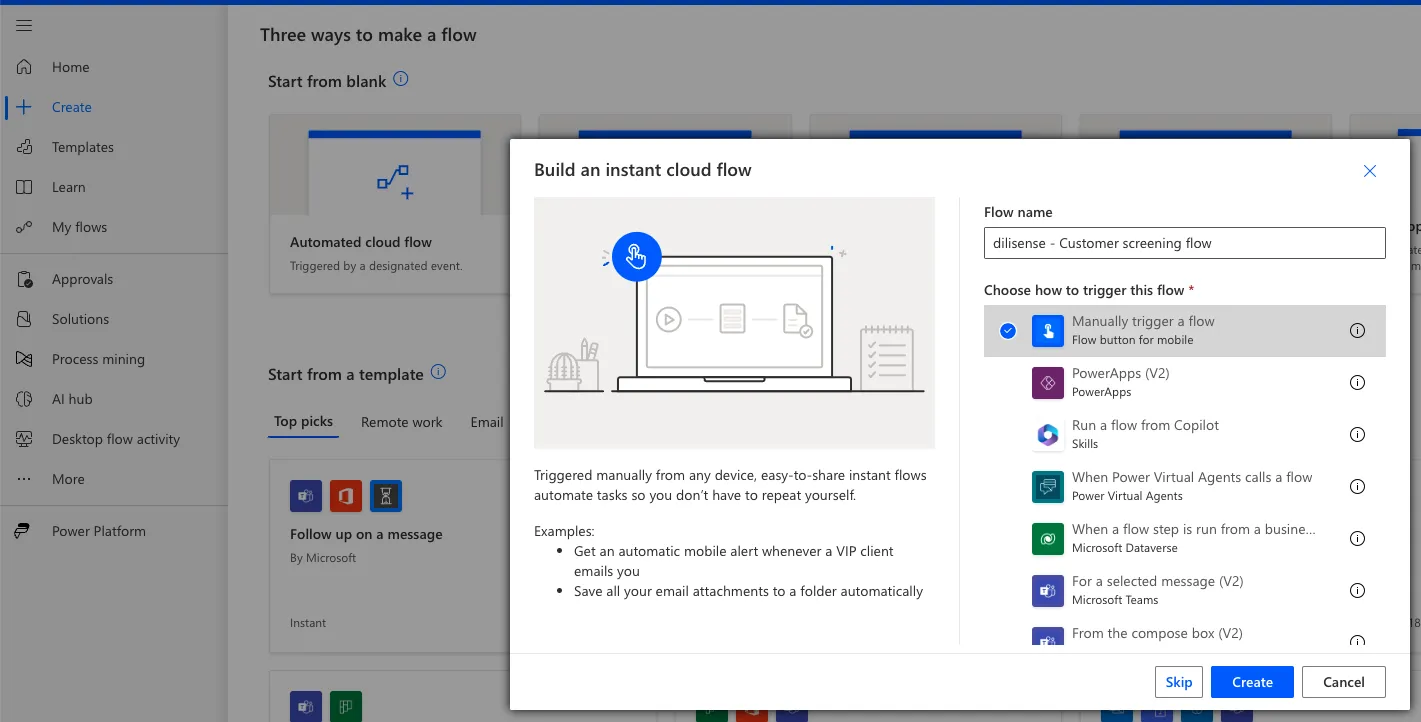
Task: Switch to the Email tab
Action: (487, 422)
